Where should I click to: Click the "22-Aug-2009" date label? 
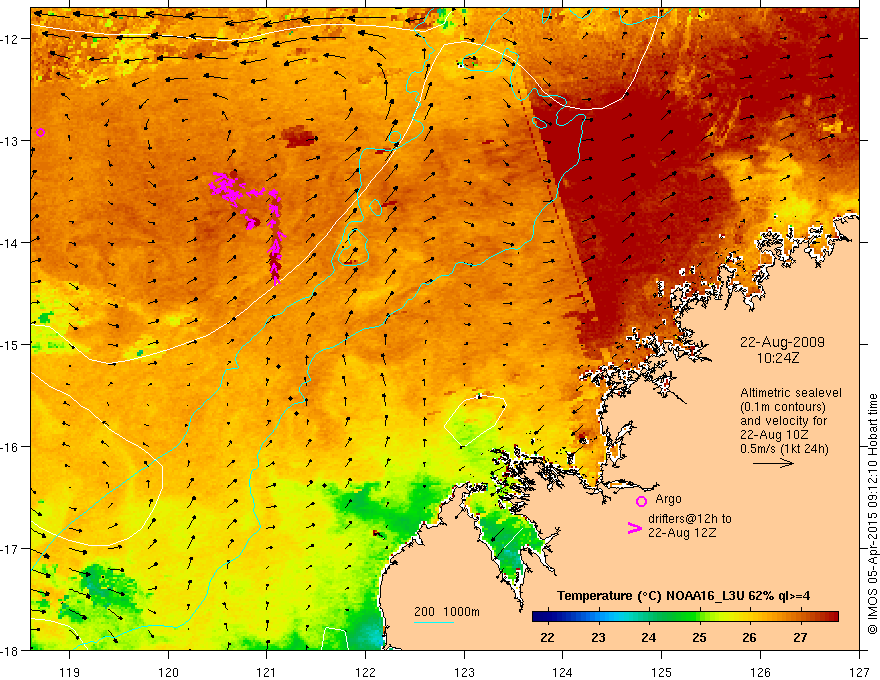coord(782,342)
